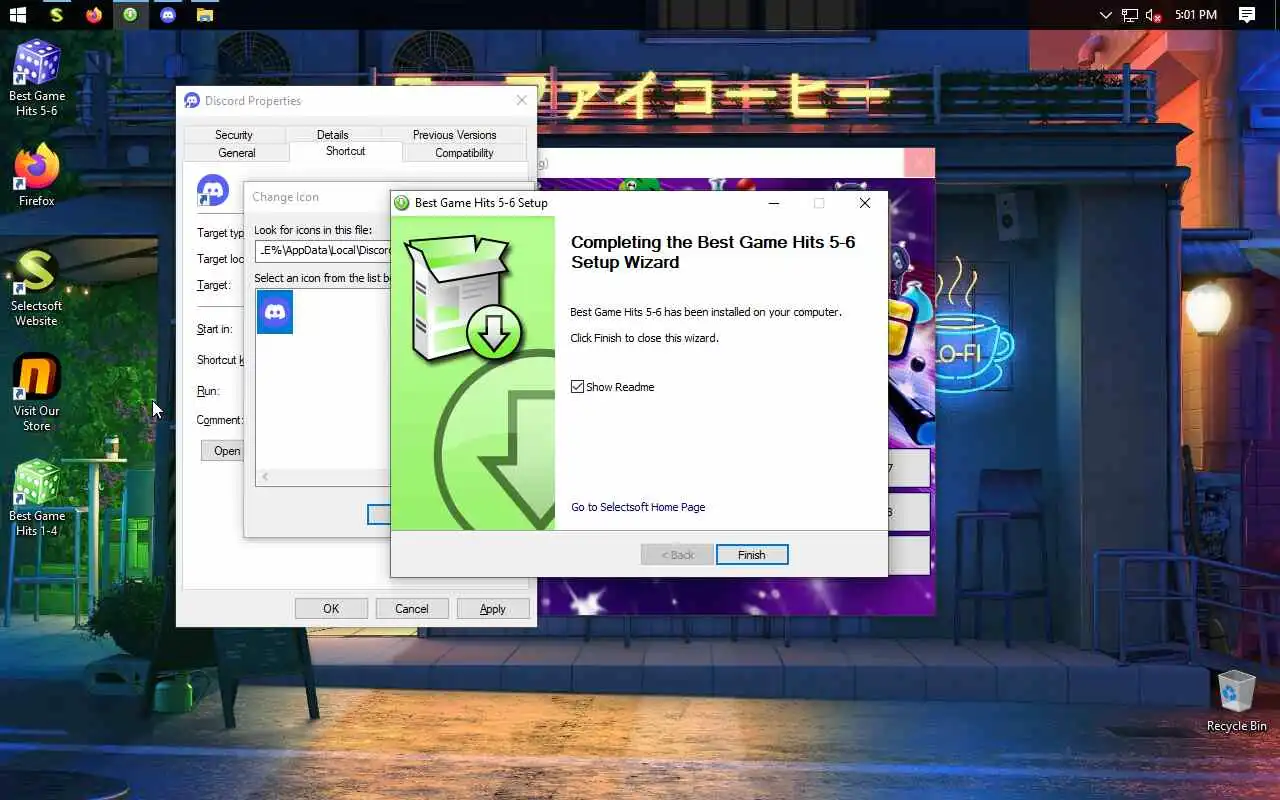
Task: Select the Recycle Bin icon
Action: (x=1236, y=702)
